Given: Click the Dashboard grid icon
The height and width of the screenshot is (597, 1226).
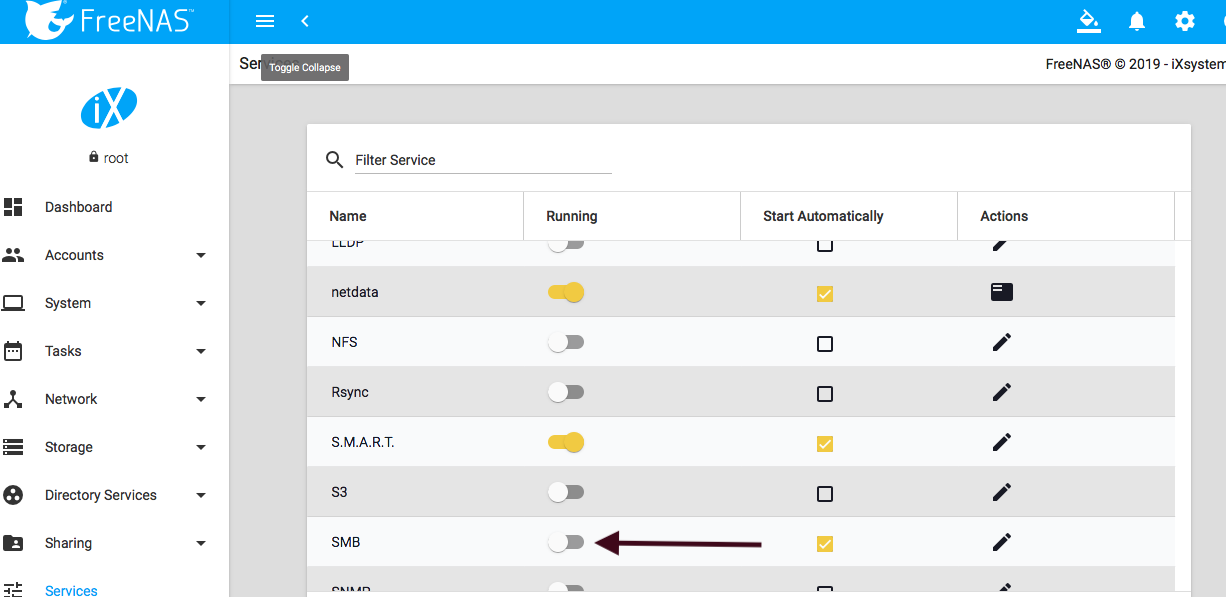Looking at the screenshot, I should tap(13, 207).
